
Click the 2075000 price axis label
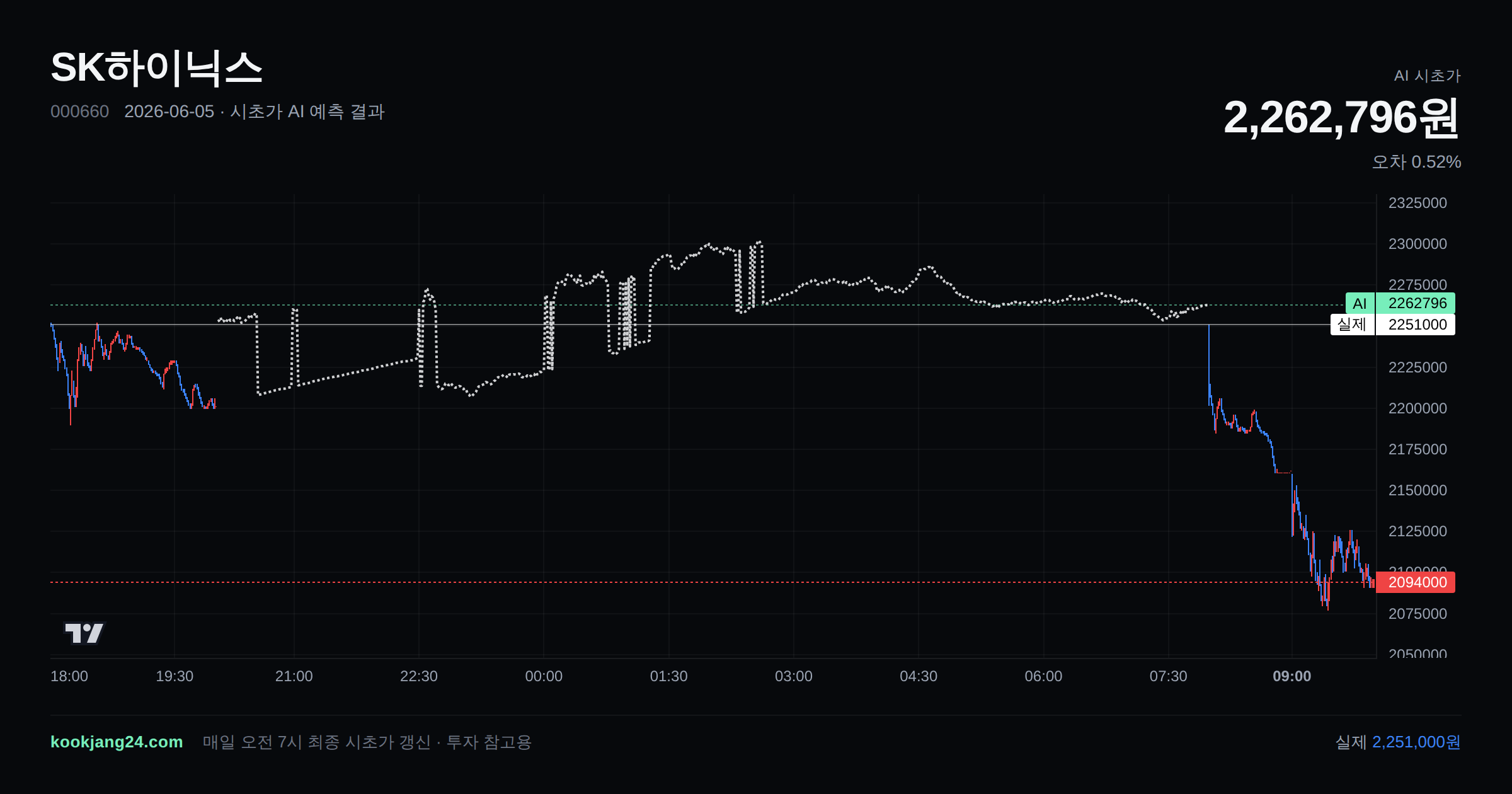pos(1417,614)
